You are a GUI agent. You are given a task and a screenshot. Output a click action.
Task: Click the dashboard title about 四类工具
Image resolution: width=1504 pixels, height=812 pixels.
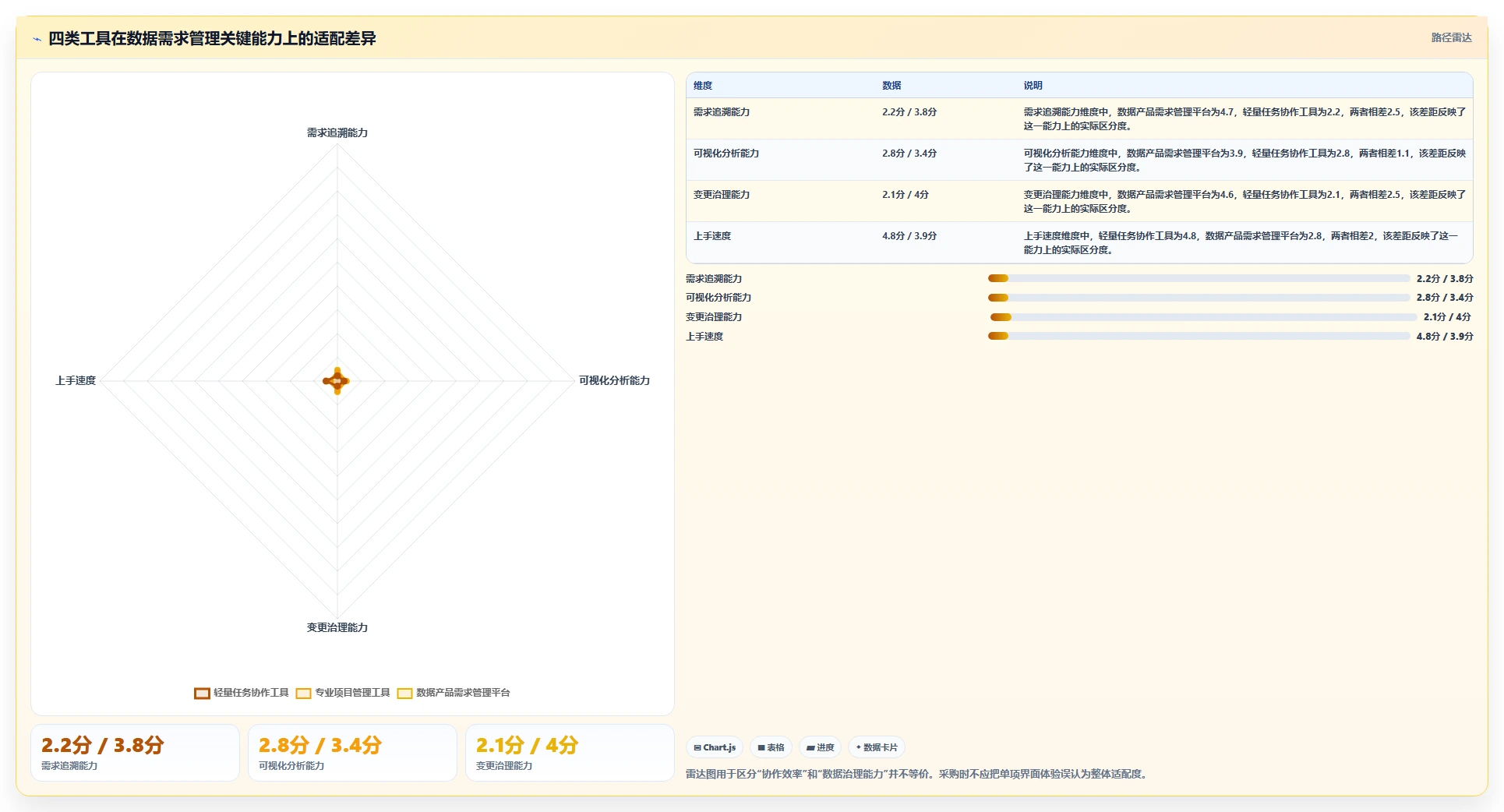click(212, 39)
